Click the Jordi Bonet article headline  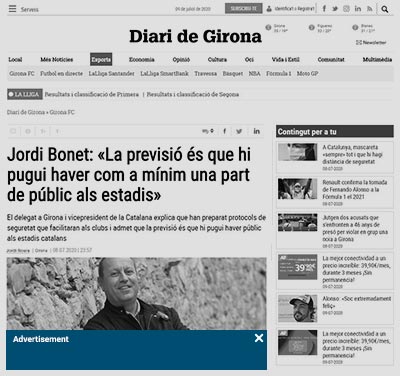tap(129, 175)
